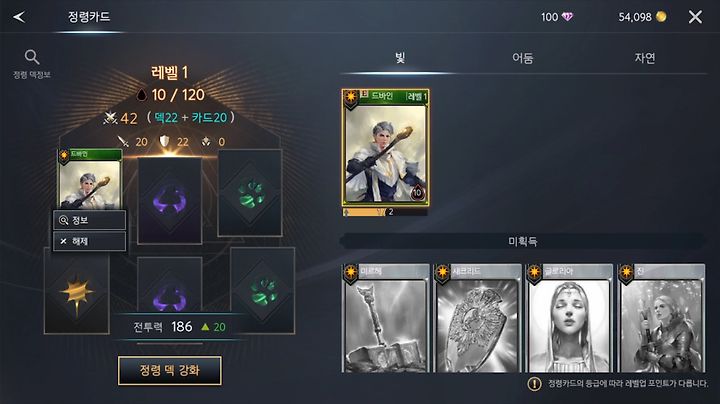Choose 해제 to unequip the card

pyautogui.click(x=90, y=241)
